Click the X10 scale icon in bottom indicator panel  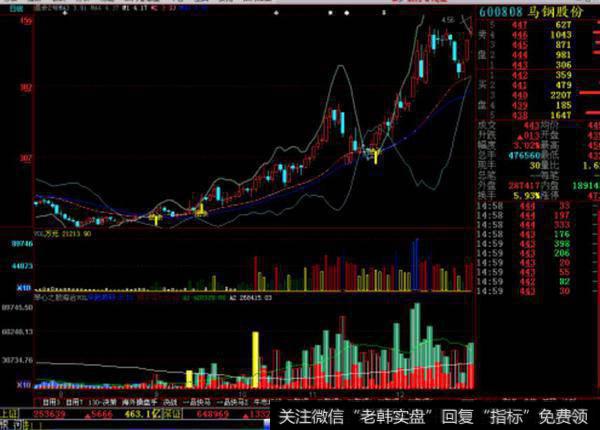point(24,382)
